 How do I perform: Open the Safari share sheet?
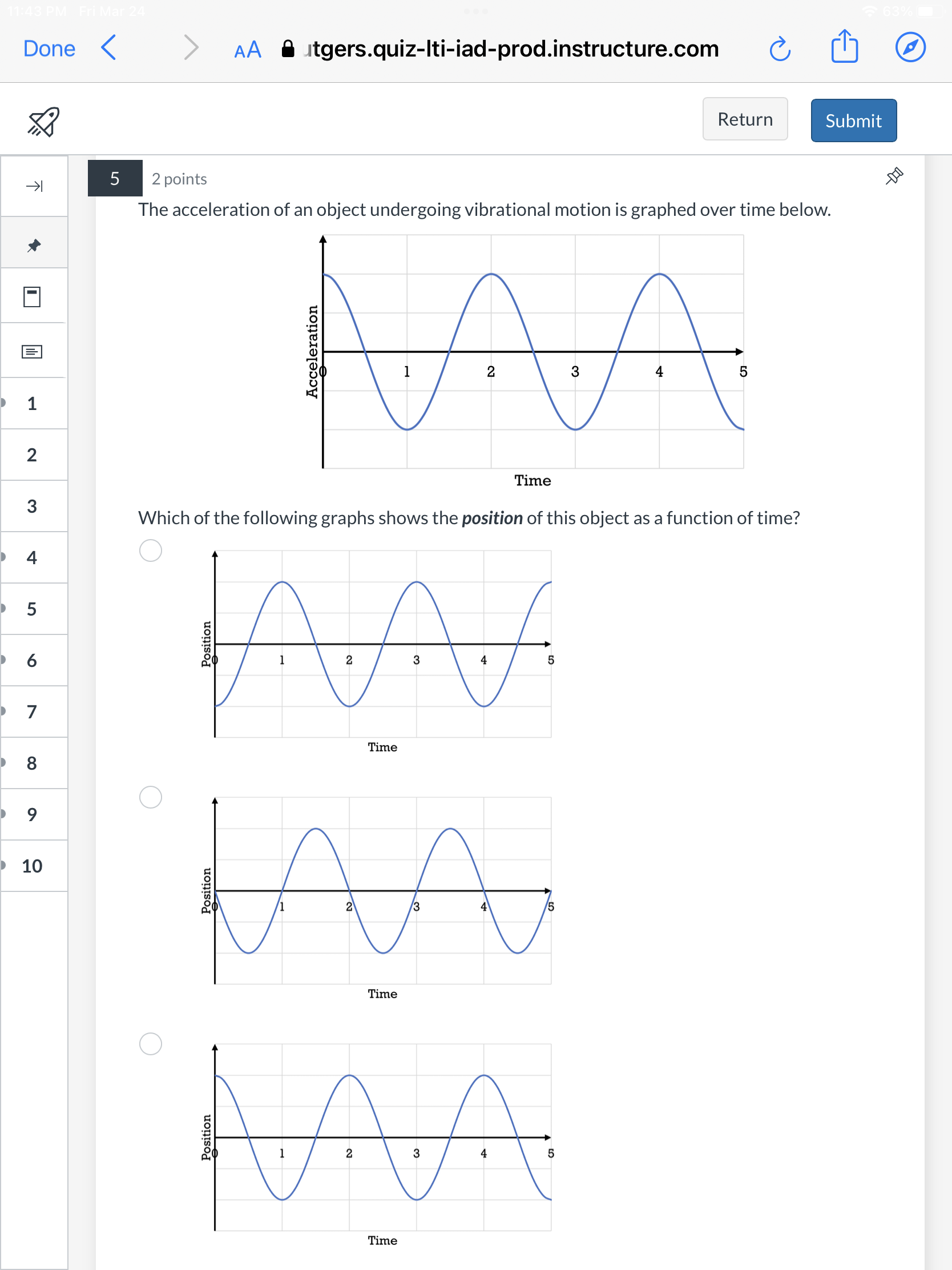pyautogui.click(x=844, y=47)
